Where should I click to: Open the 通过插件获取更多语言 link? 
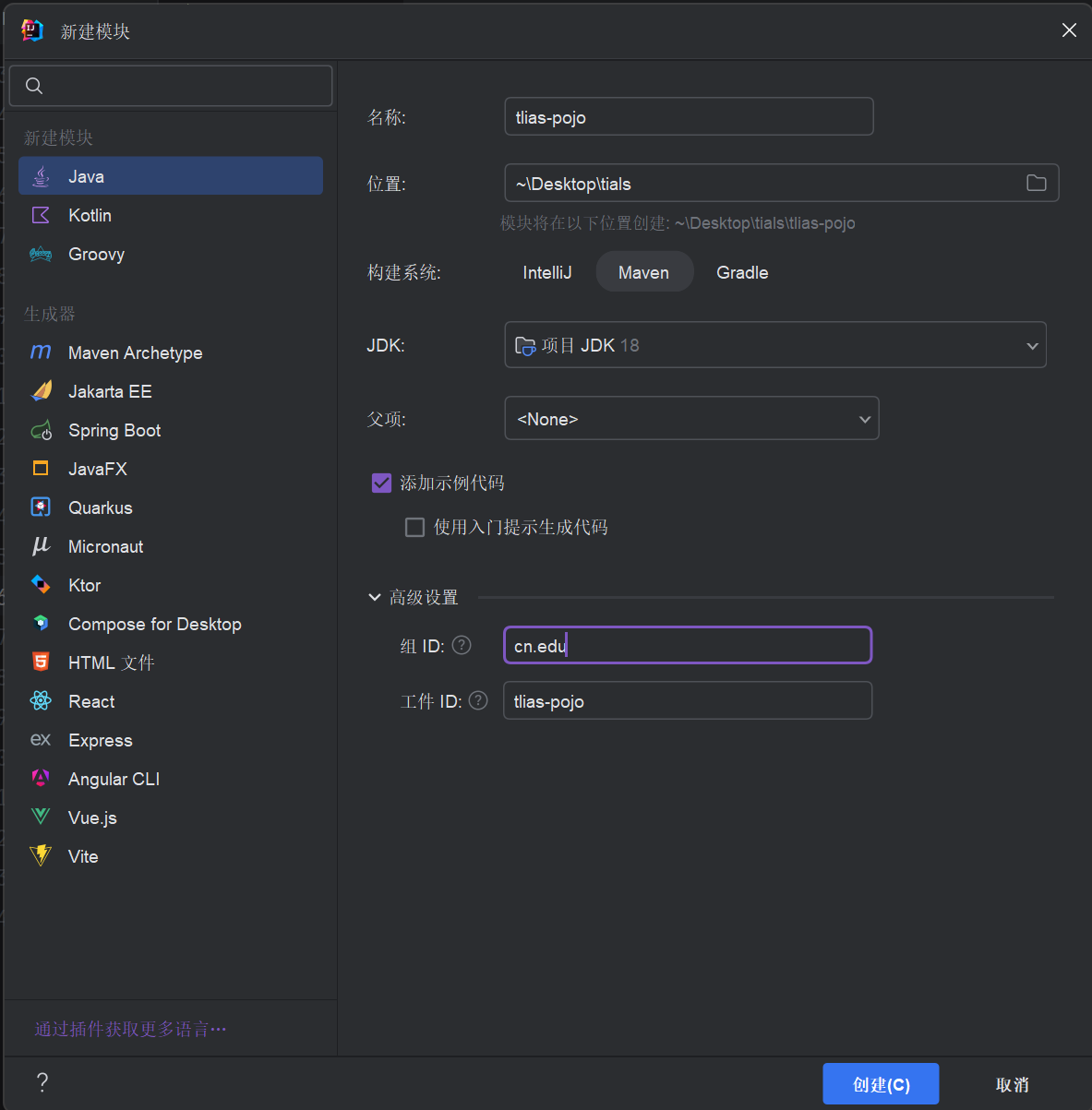tap(130, 1029)
